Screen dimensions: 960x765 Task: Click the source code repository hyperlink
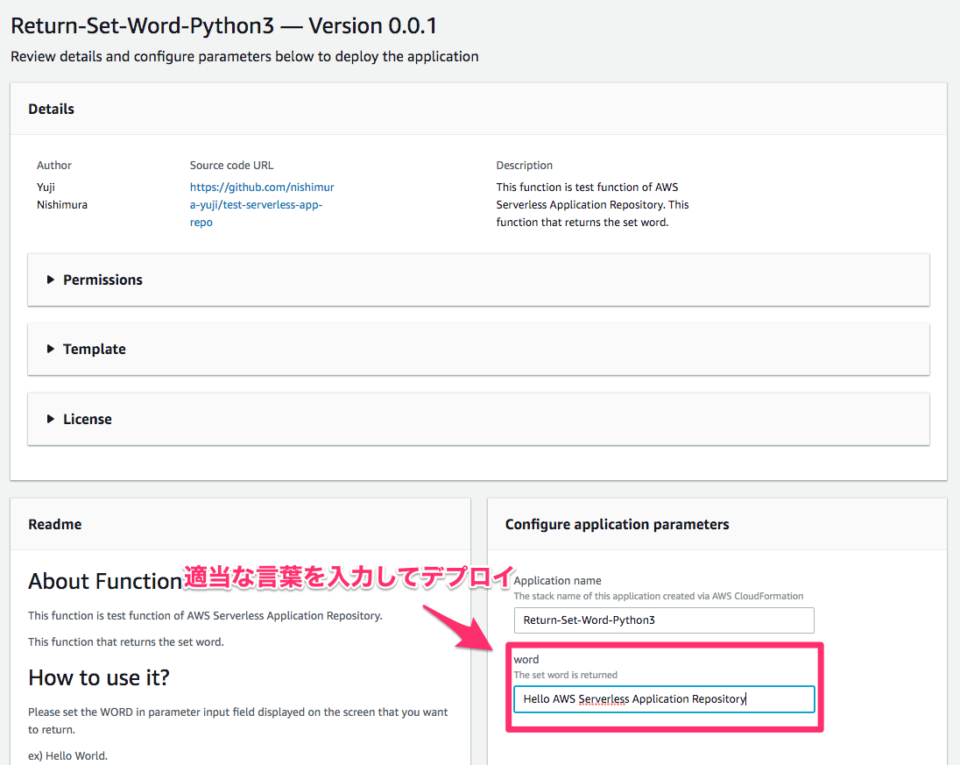coord(261,204)
